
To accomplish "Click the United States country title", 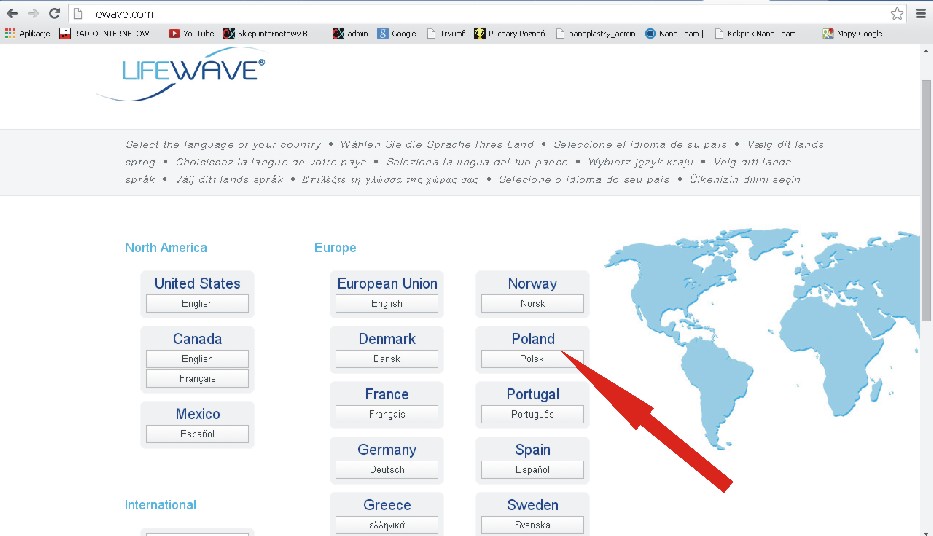I will pyautogui.click(x=197, y=283).
